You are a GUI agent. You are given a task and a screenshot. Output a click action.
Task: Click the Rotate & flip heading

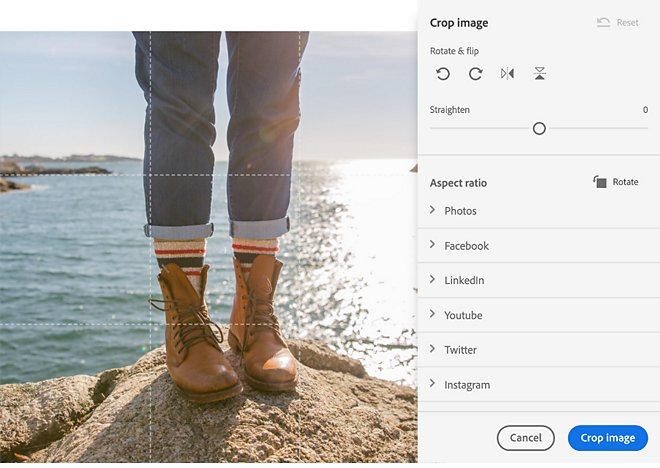[x=454, y=51]
